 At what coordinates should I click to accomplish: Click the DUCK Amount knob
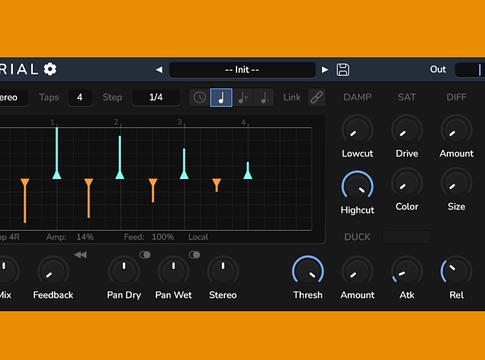[x=357, y=272]
